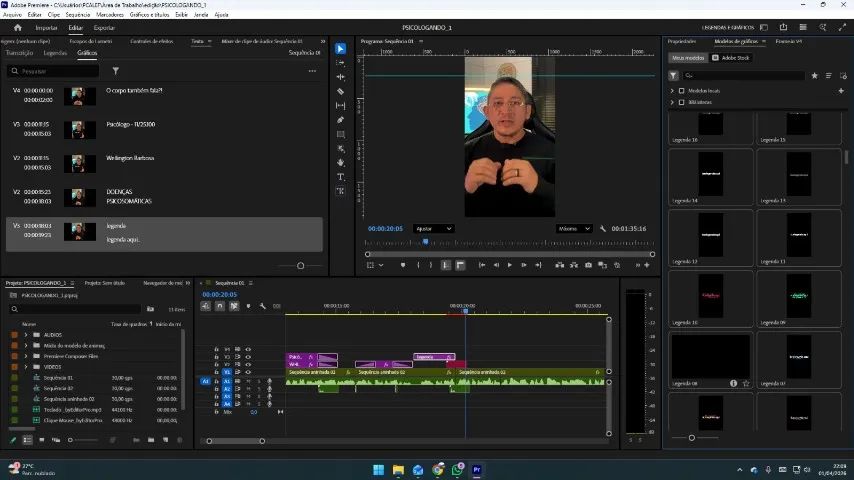The width and height of the screenshot is (854, 480).
Task: Toggle linked selection in timeline
Action: click(x=234, y=306)
